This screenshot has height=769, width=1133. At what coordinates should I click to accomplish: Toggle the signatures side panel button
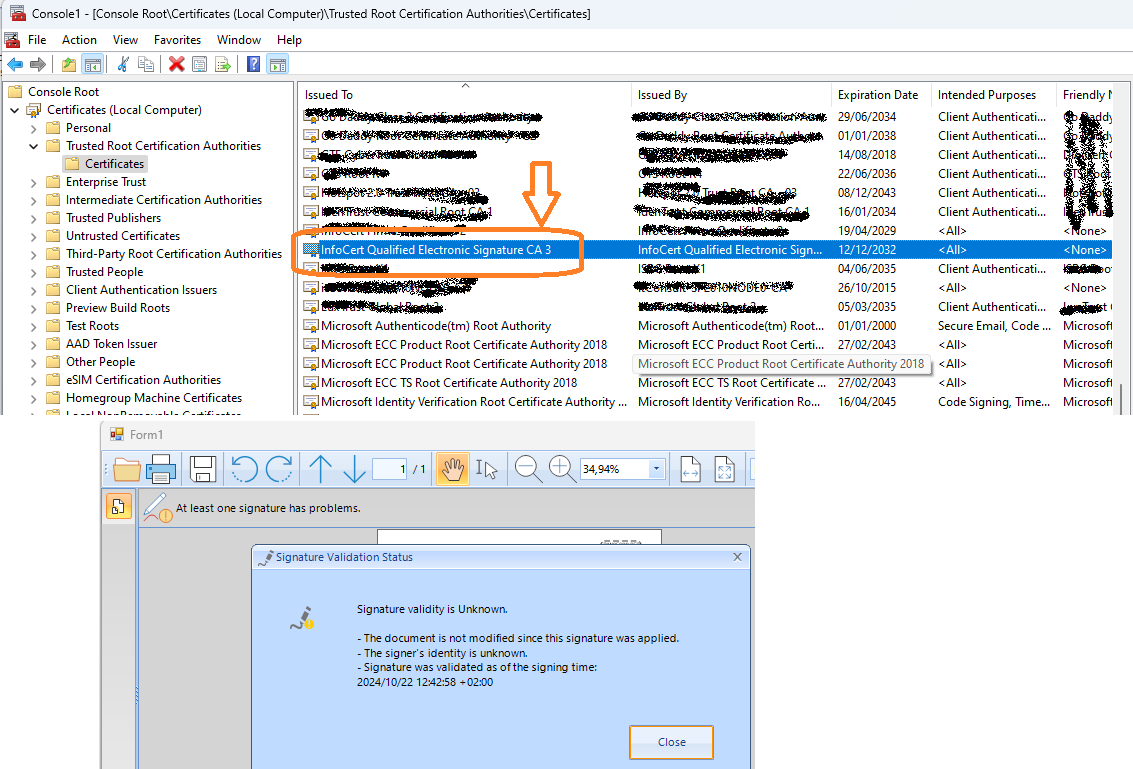click(118, 507)
